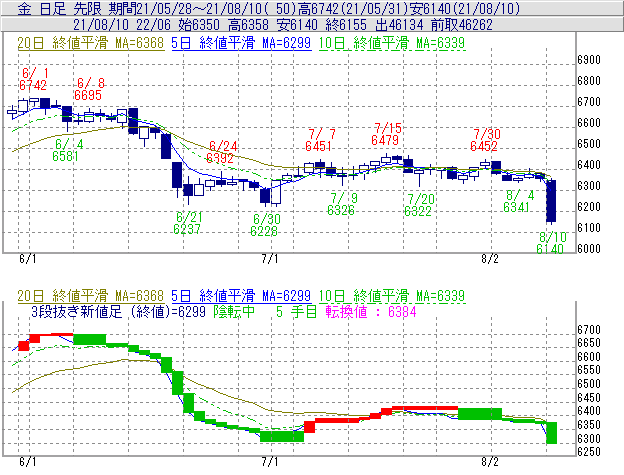Click the 6/30 6228 low label

pos(265,225)
